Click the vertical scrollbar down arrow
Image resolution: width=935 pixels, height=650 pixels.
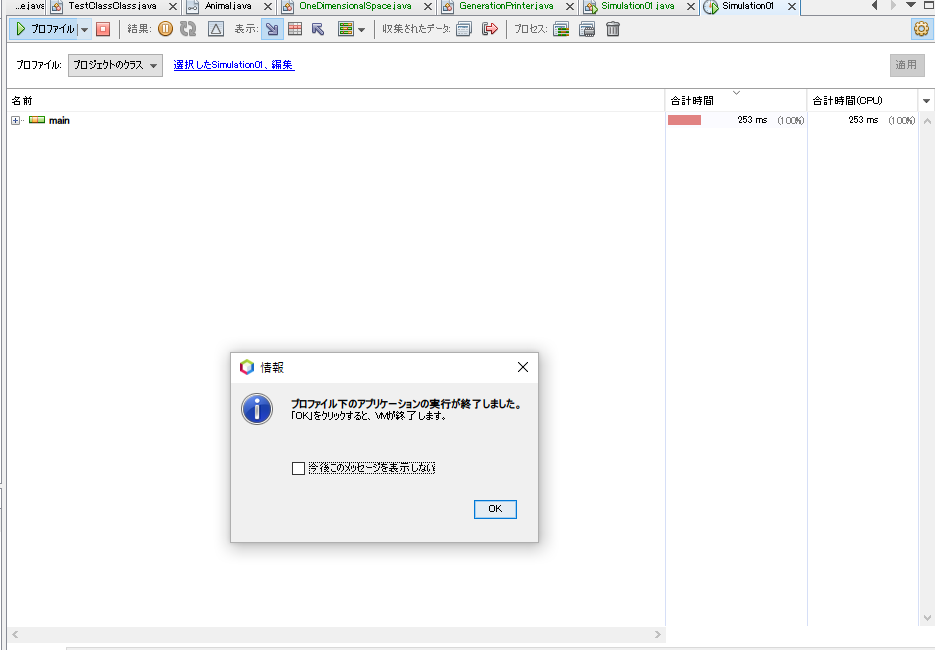(x=927, y=618)
